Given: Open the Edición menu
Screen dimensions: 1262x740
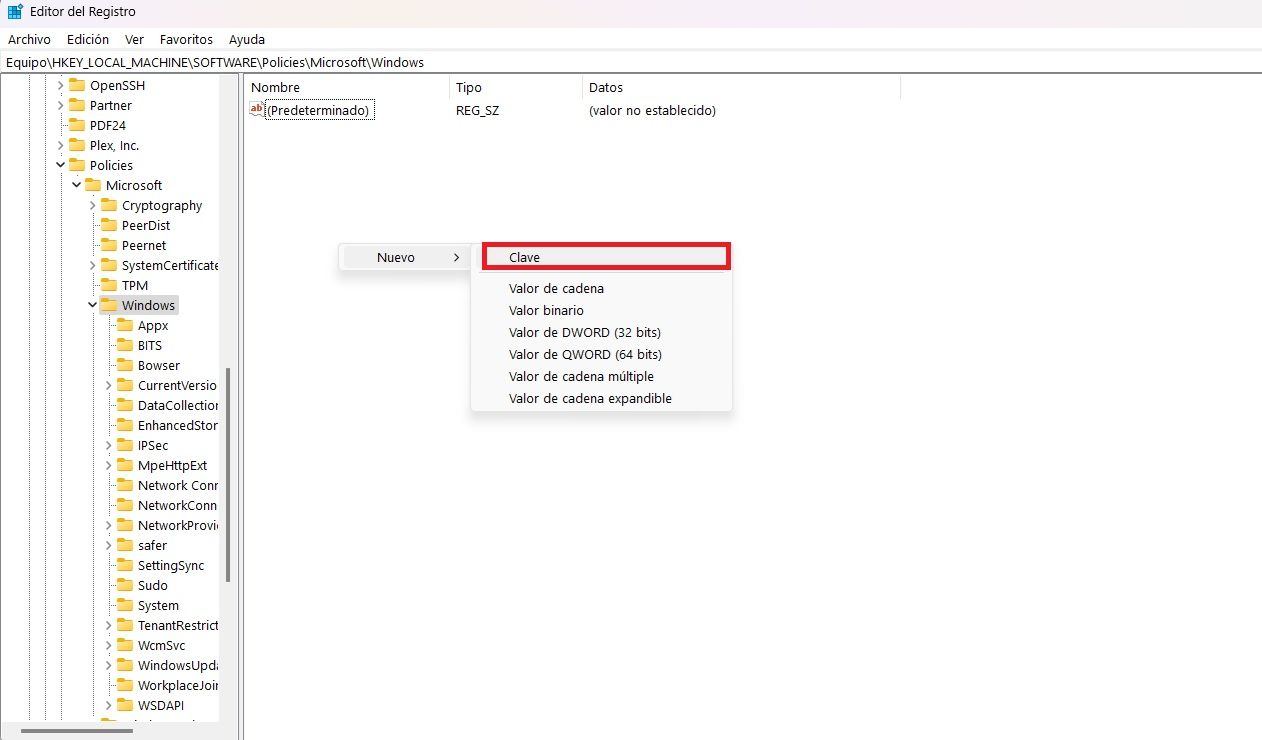Looking at the screenshot, I should pos(88,39).
